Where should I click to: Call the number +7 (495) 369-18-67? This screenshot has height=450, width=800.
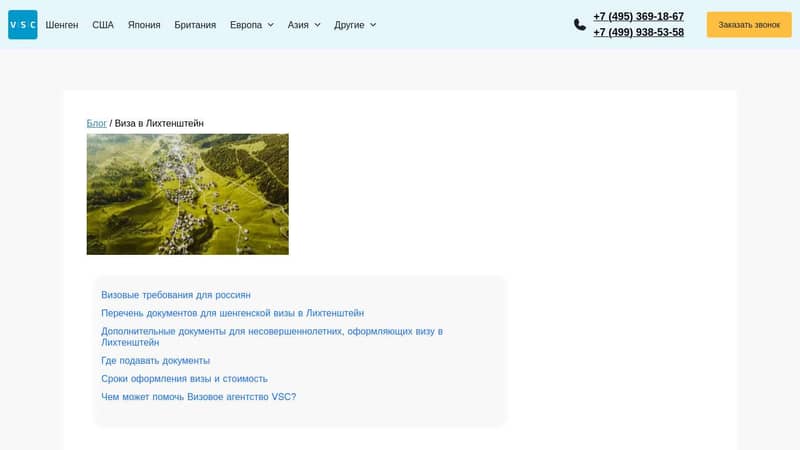pos(638,16)
